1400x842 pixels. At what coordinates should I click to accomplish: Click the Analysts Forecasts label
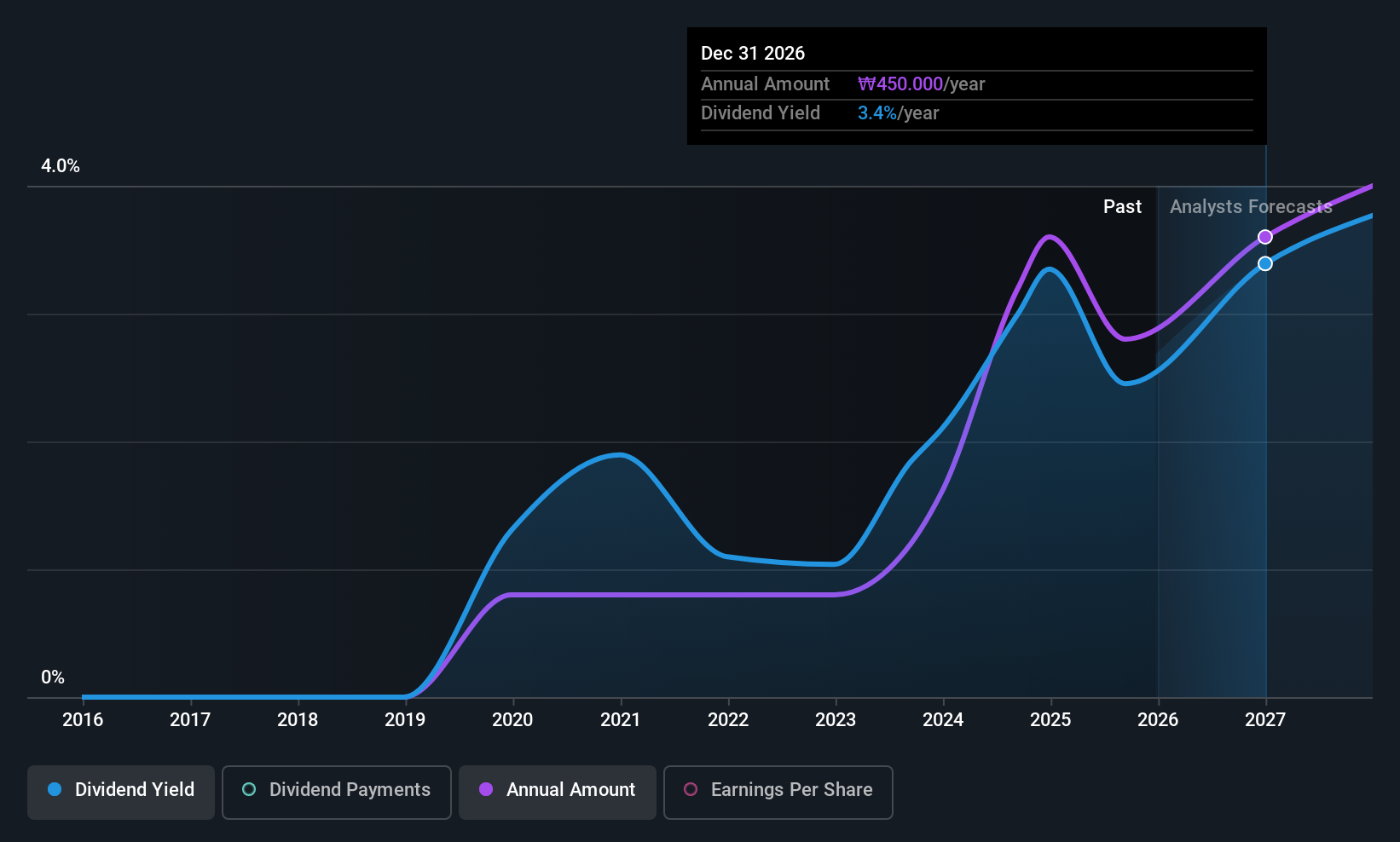1251,206
